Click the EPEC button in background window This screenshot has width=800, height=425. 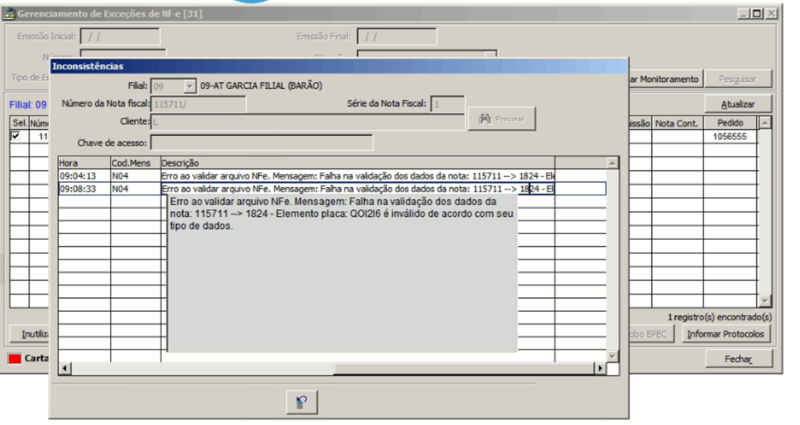coord(652,334)
